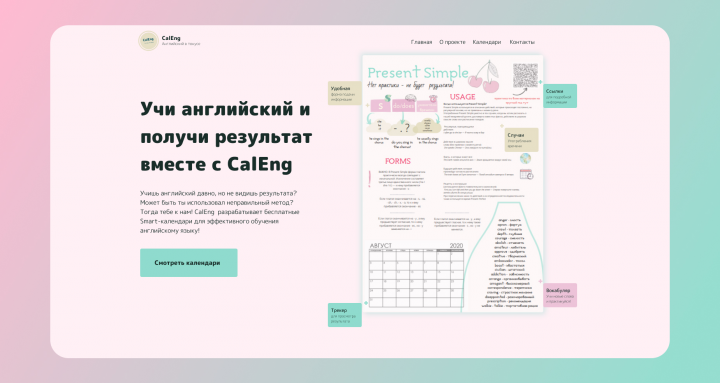Open the Контакты menu item
This screenshot has width=720, height=383.
pyautogui.click(x=522, y=42)
